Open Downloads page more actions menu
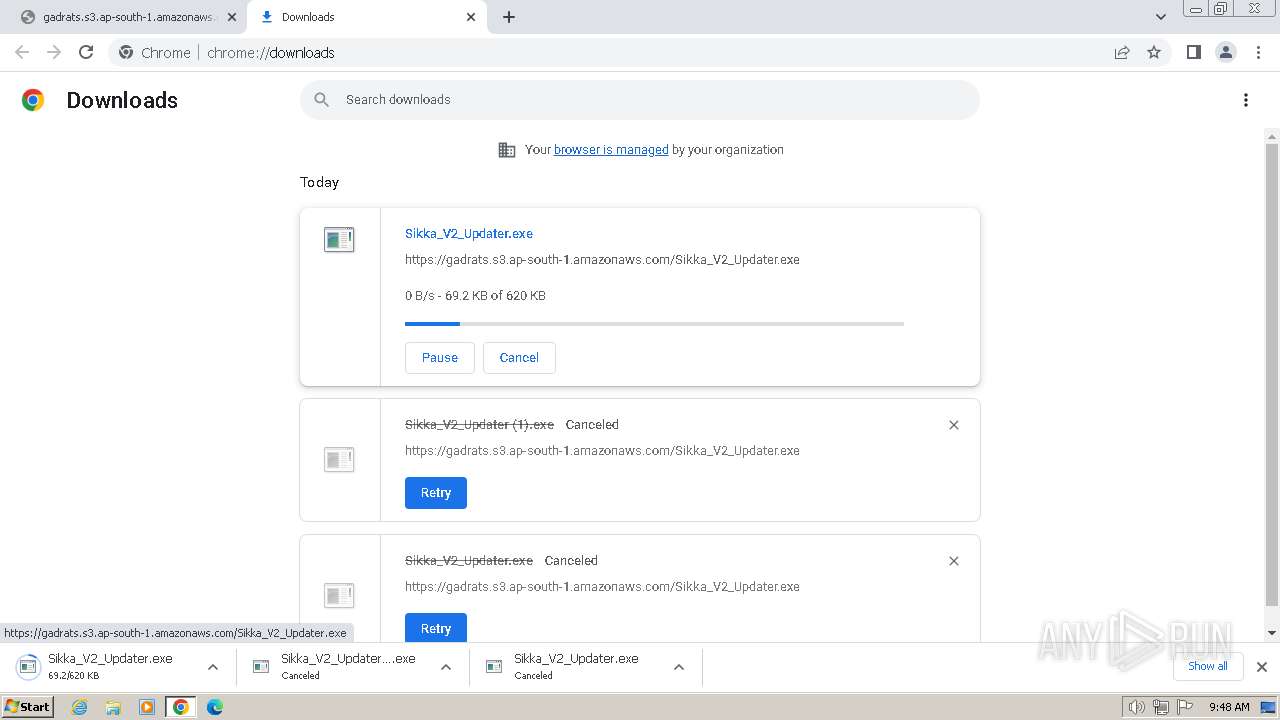Viewport: 1280px width, 720px height. pyautogui.click(x=1246, y=100)
